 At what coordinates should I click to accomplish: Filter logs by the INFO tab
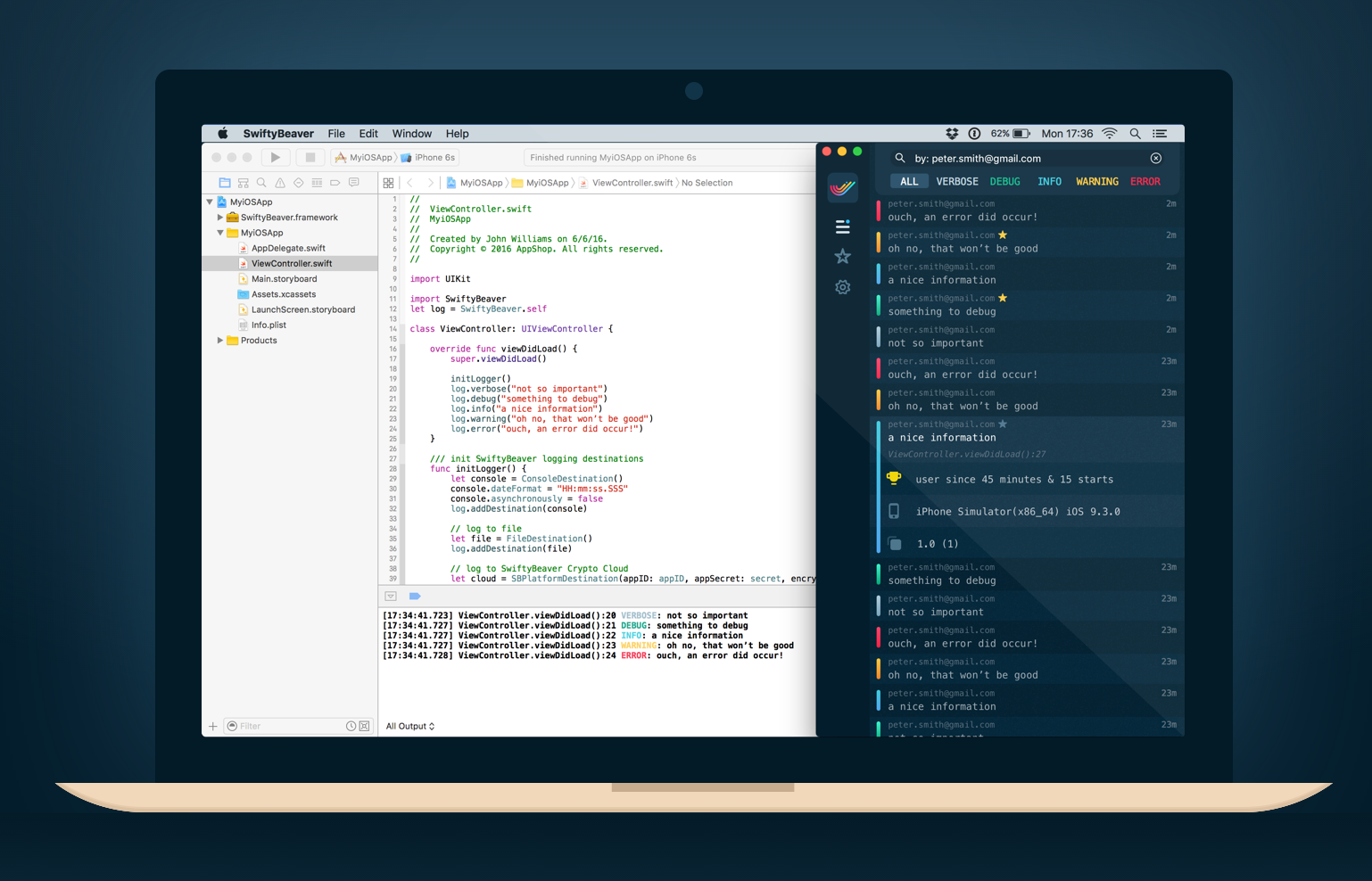coord(1050,182)
